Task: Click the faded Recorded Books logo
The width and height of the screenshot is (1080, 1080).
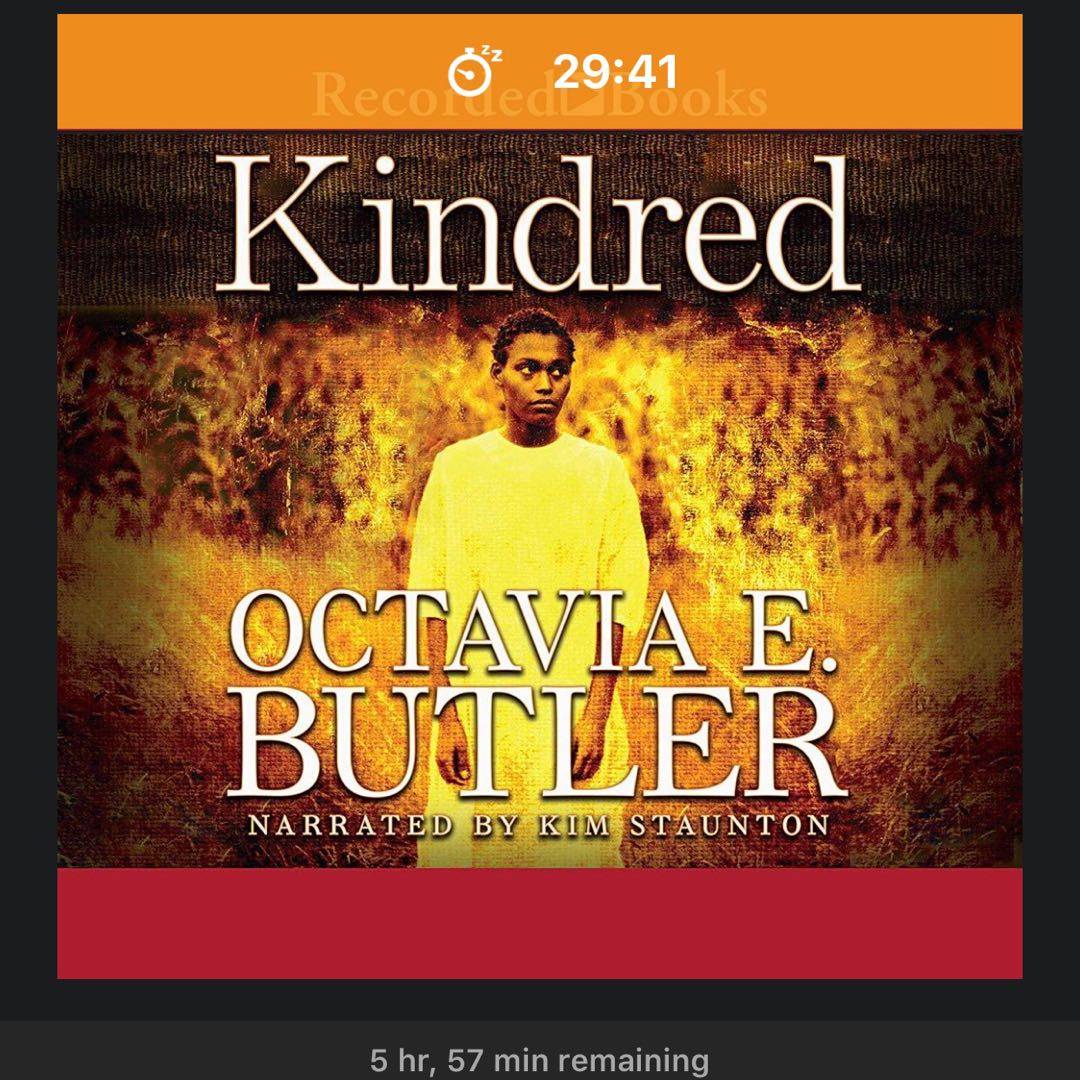Action: coord(539,97)
